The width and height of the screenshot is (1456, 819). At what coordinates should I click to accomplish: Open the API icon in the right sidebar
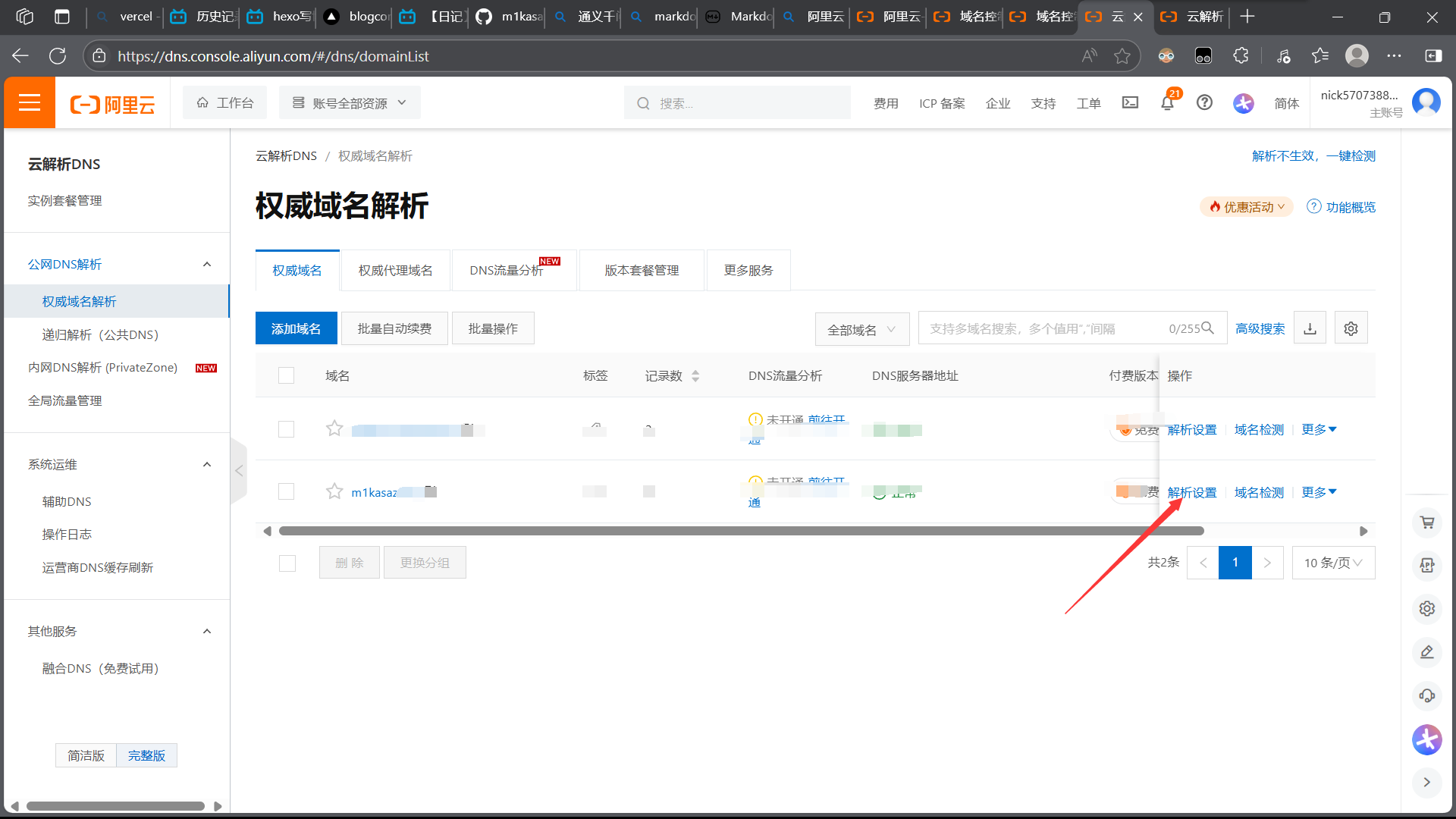(1427, 565)
